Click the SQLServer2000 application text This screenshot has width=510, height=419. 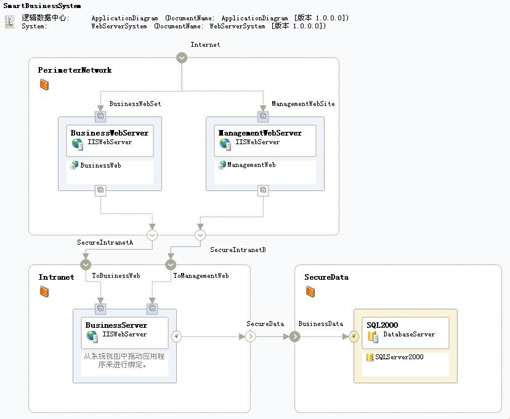(x=399, y=357)
